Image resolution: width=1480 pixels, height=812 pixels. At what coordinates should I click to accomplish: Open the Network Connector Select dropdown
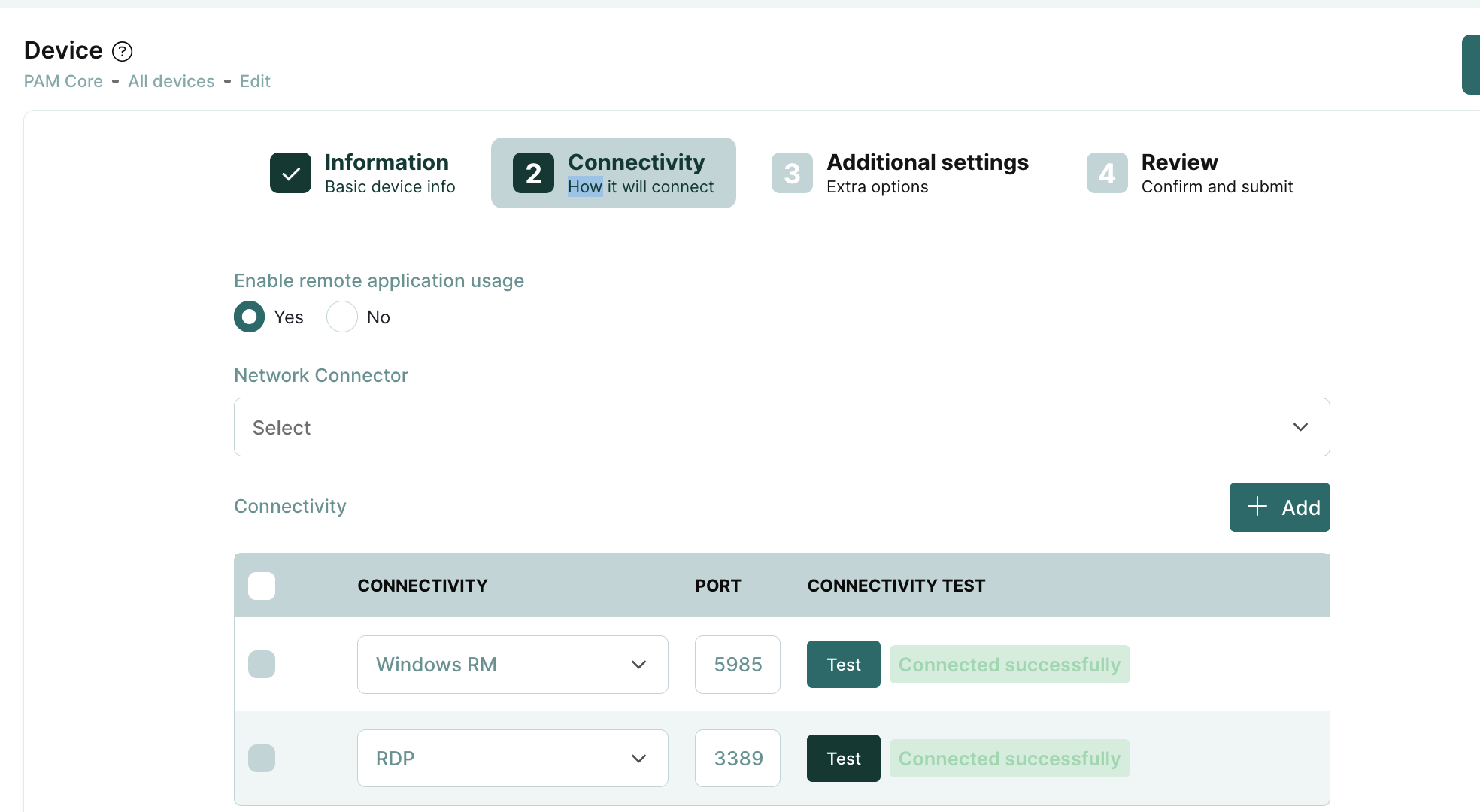782,427
